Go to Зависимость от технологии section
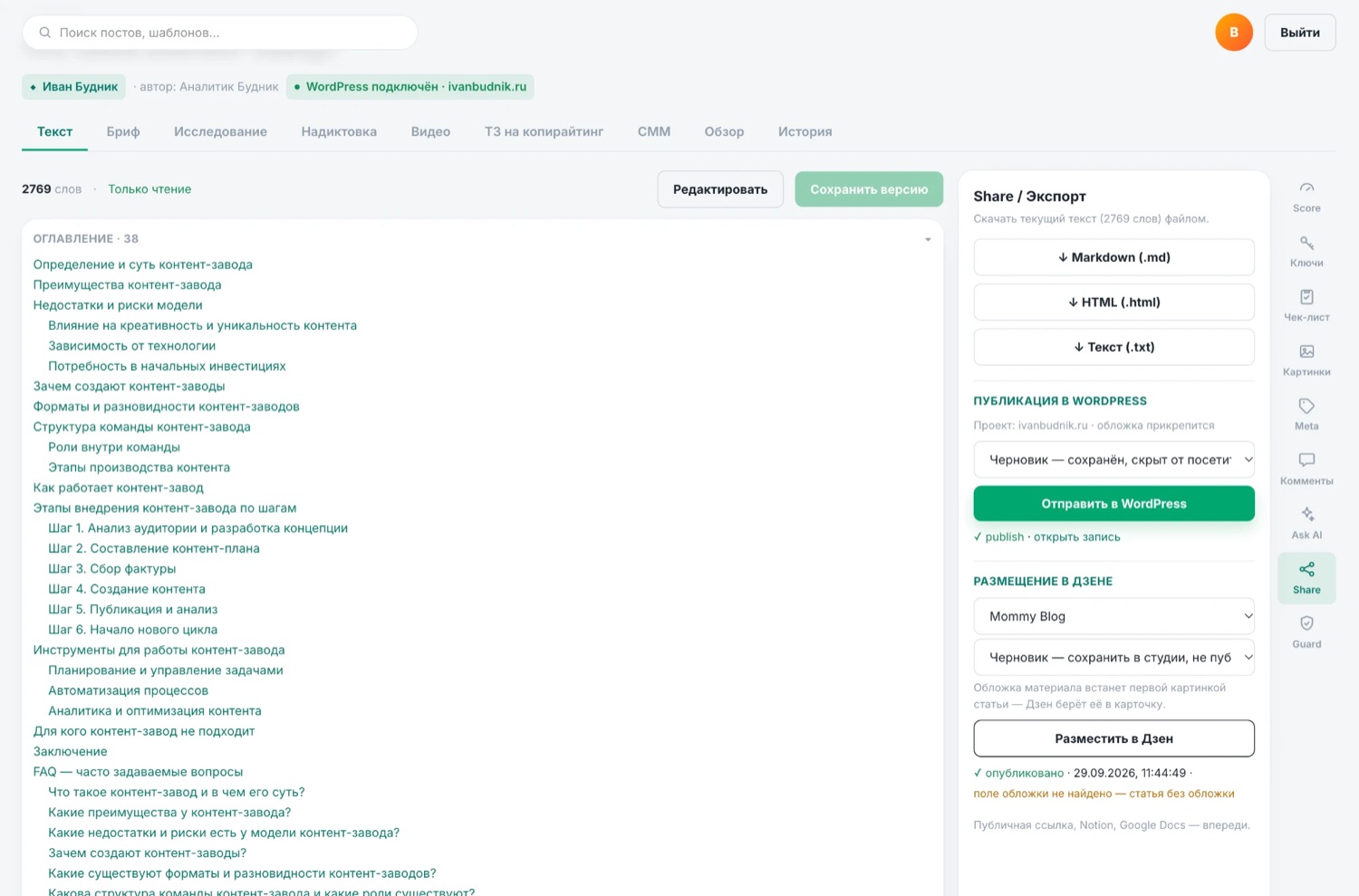The height and width of the screenshot is (896, 1359). [131, 346]
